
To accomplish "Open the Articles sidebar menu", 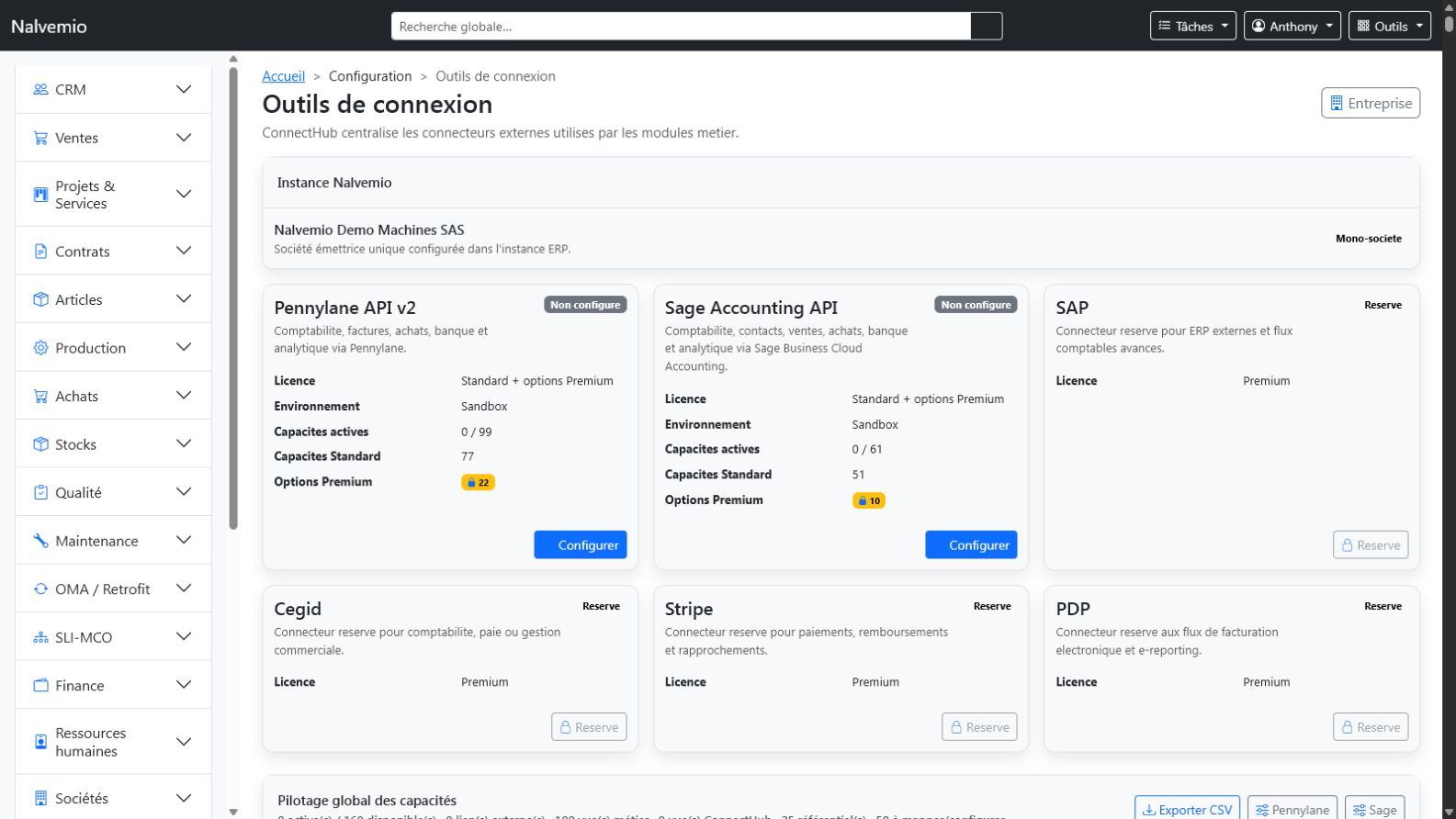I will tap(113, 299).
